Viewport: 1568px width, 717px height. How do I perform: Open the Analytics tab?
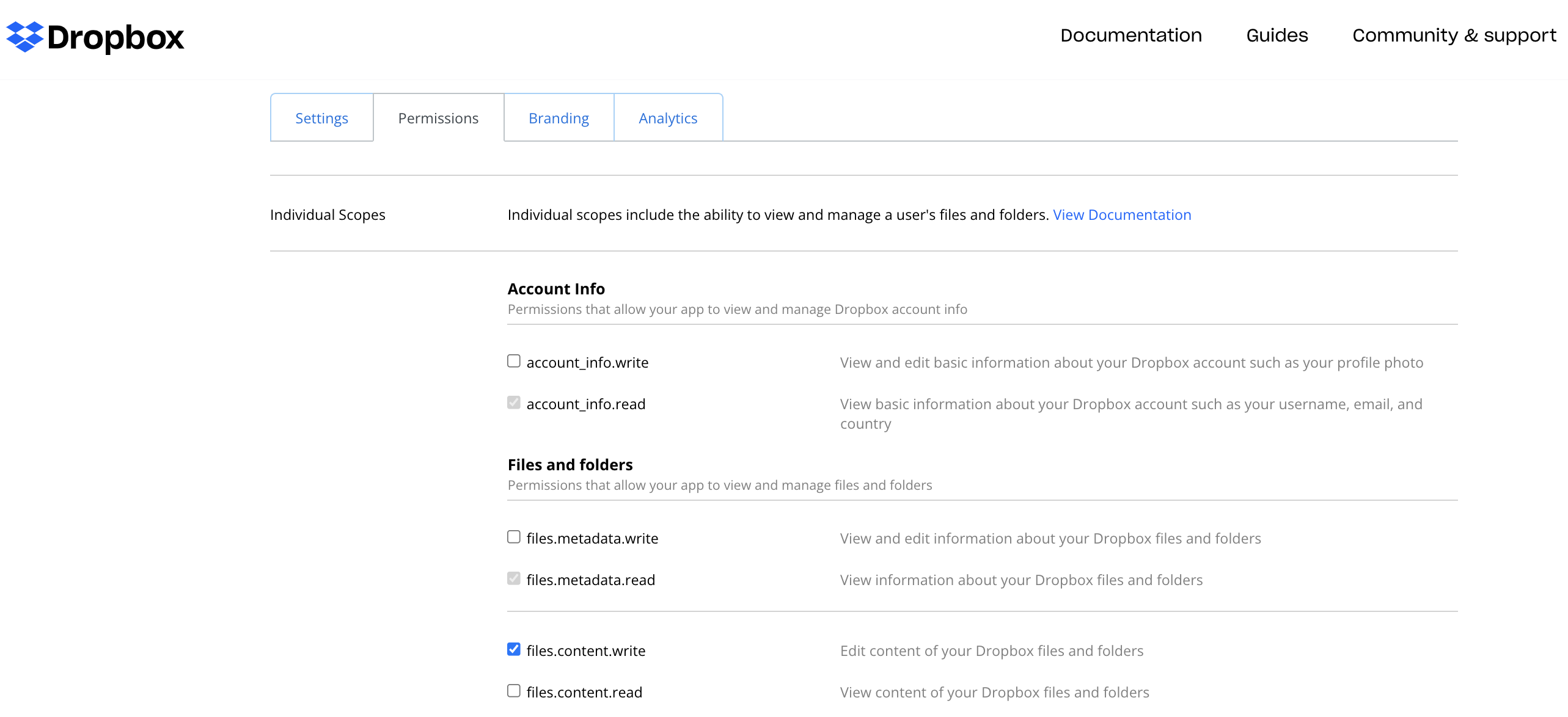[668, 118]
